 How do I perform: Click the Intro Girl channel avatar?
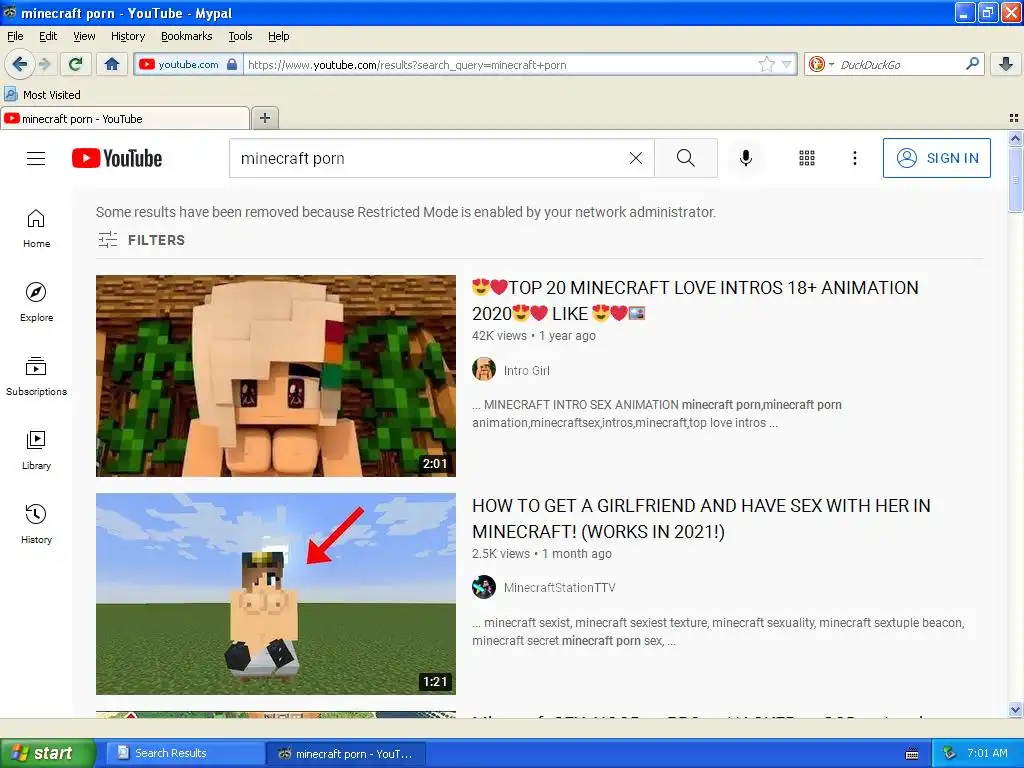[484, 370]
